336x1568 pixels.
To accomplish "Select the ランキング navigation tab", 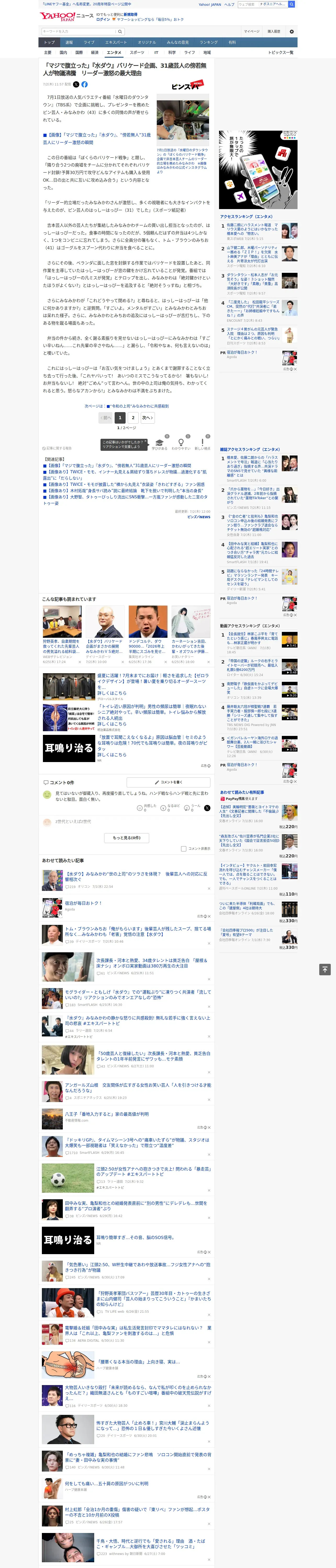I will (209, 43).
